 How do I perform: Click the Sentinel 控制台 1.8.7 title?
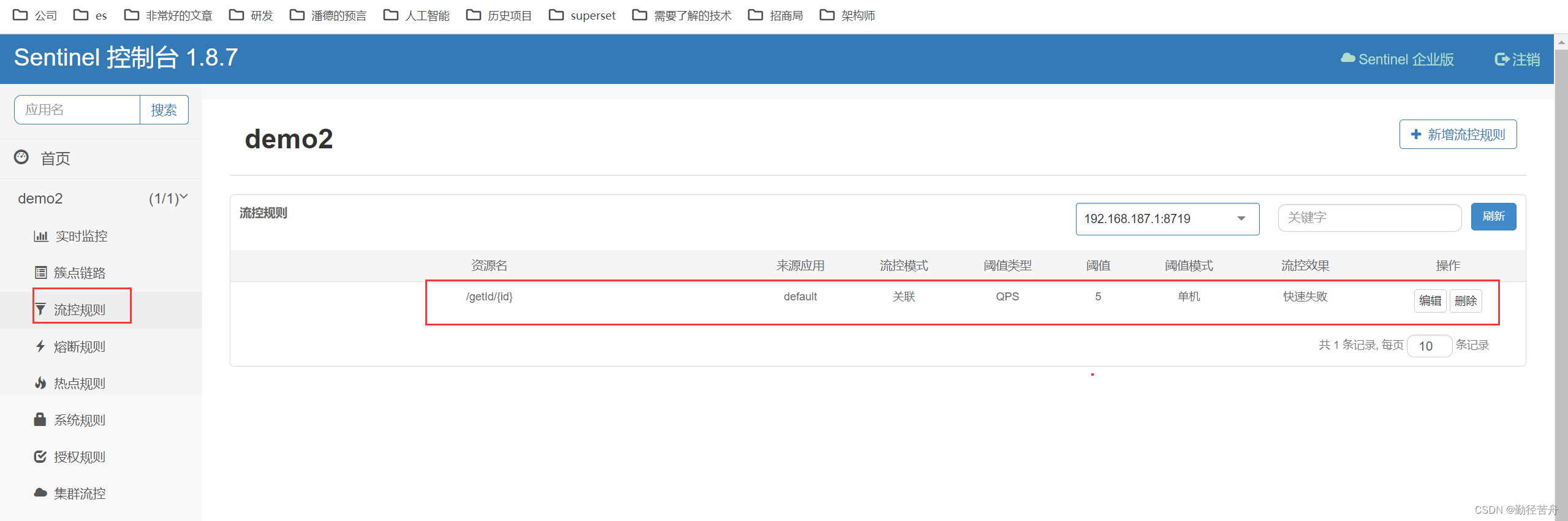click(126, 58)
